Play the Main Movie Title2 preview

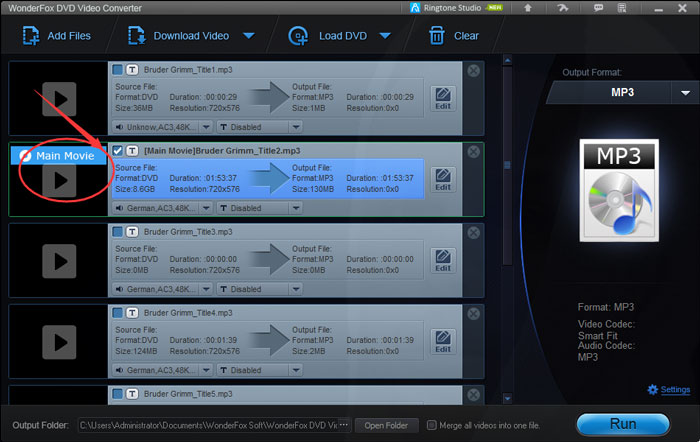coord(59,180)
